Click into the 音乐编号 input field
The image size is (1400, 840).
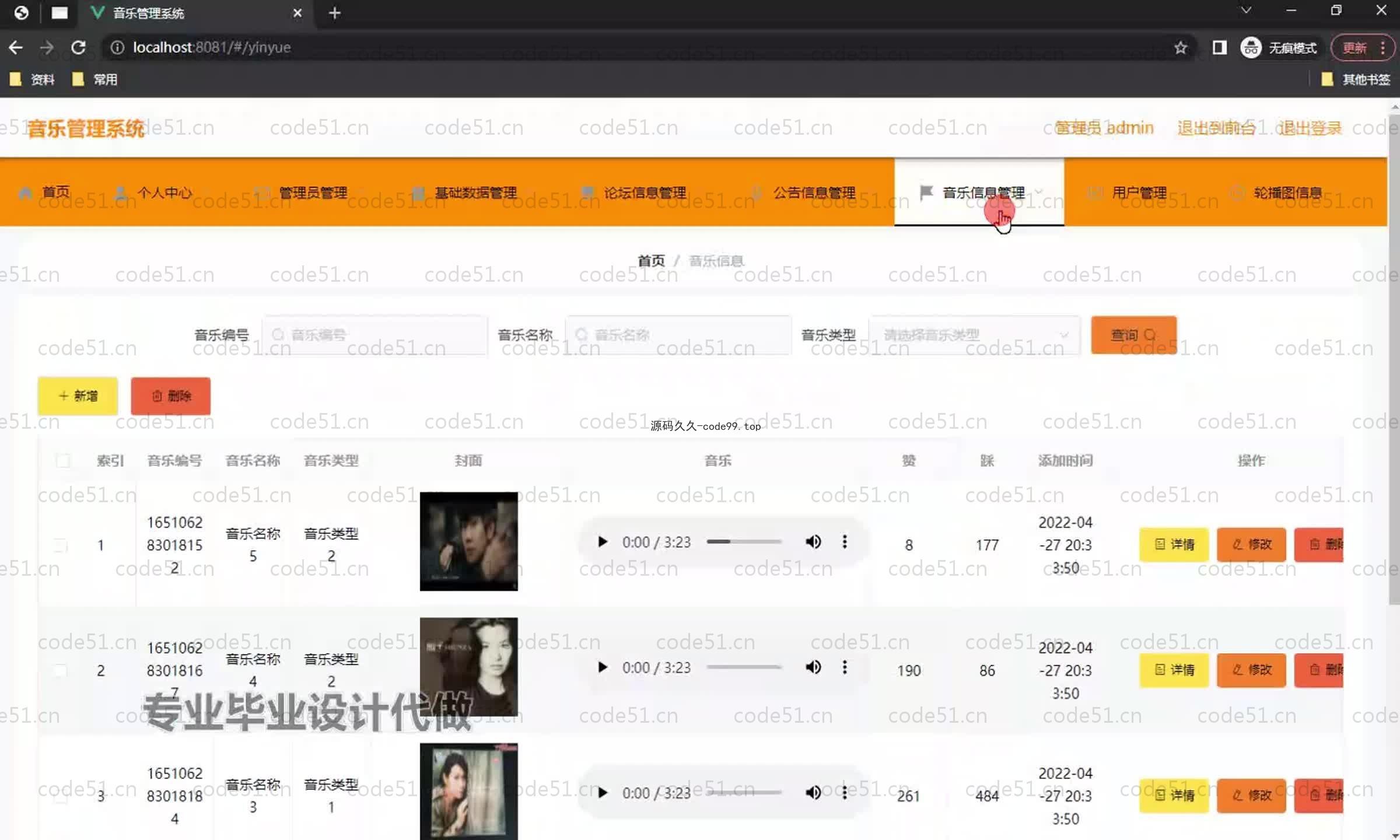375,335
